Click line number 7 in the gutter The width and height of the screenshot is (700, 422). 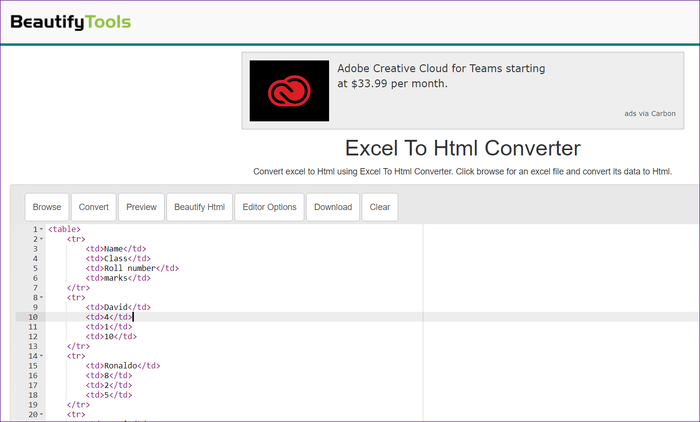click(x=35, y=288)
